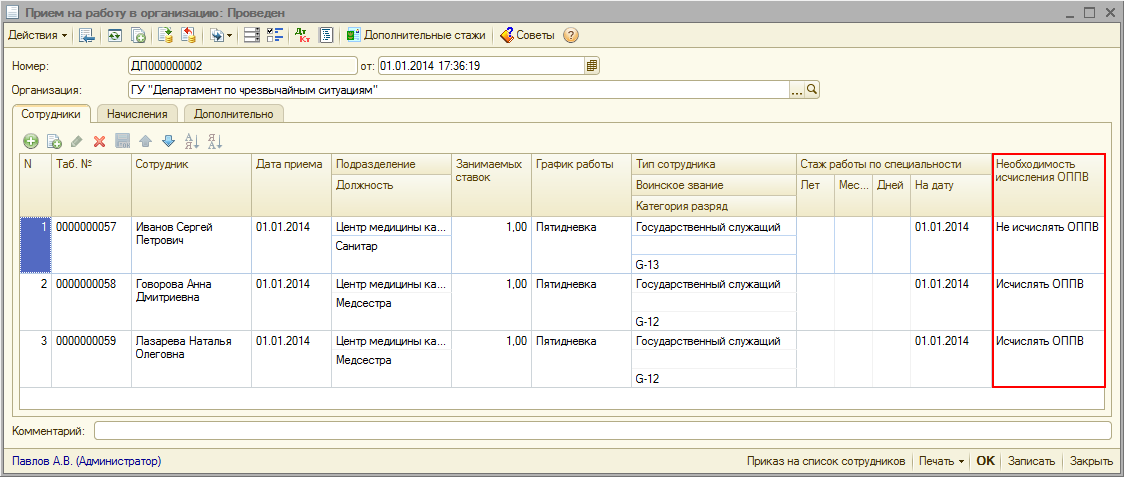Click the green add row icon

click(x=31, y=142)
